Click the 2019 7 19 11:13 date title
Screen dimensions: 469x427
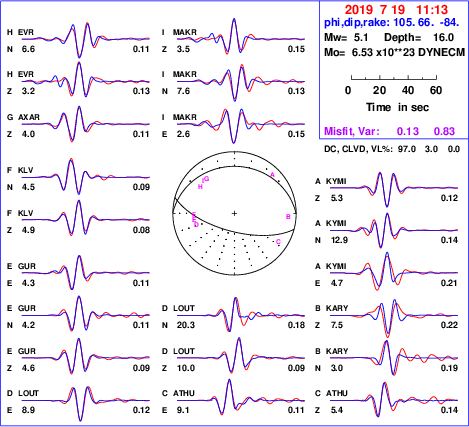tap(396, 10)
